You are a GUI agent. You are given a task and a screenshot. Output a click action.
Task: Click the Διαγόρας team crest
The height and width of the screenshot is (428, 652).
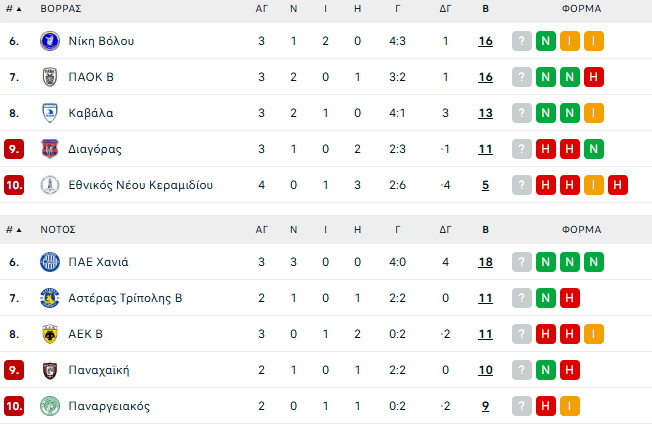pyautogui.click(x=50, y=149)
